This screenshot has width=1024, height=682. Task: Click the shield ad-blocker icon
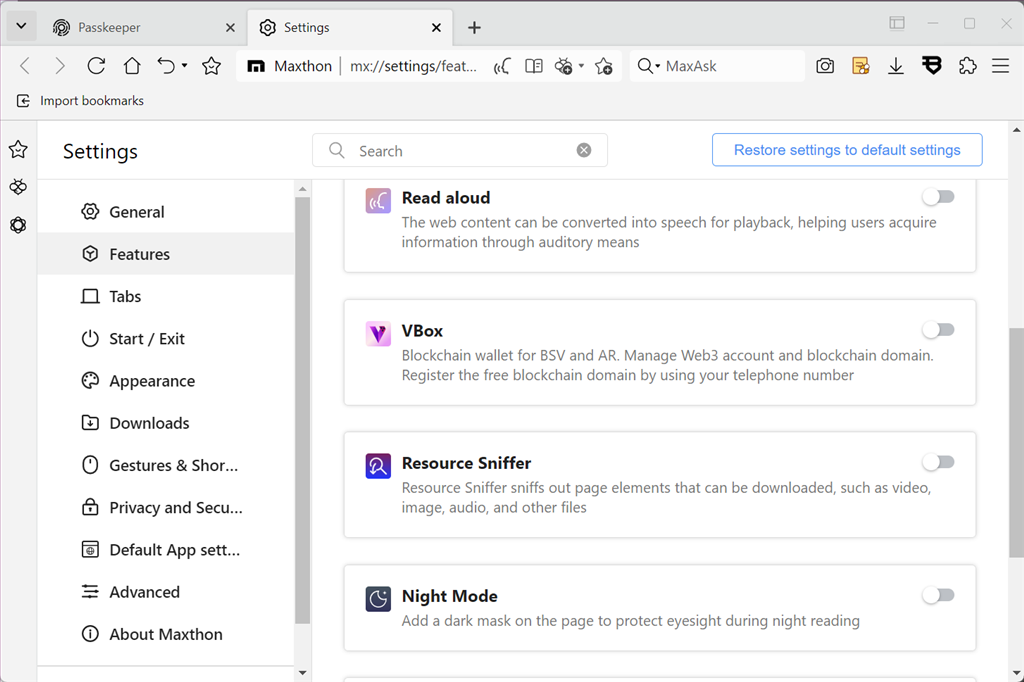[x=932, y=65]
